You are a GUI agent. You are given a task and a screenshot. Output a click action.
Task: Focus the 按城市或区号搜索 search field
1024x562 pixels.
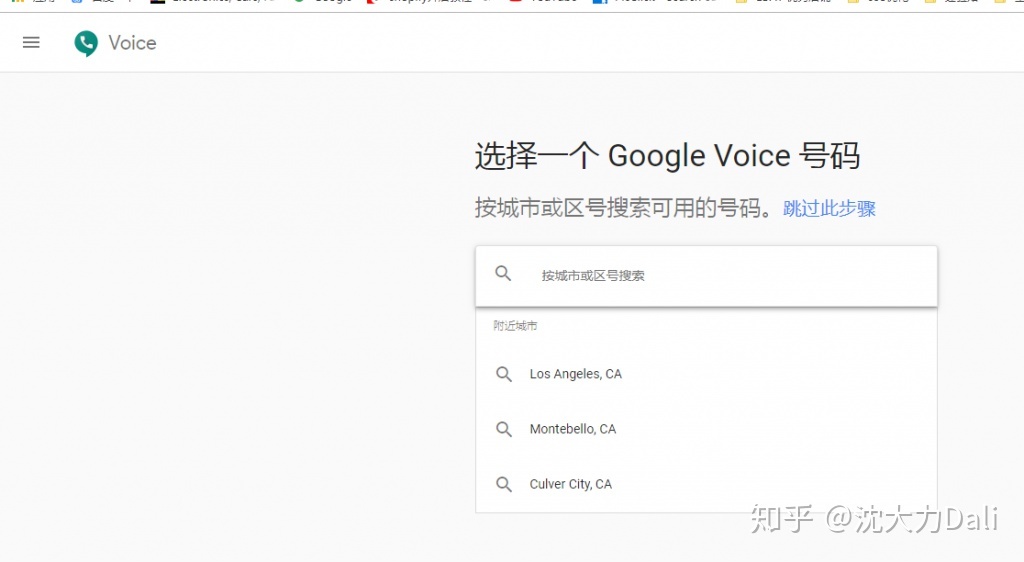tap(707, 276)
